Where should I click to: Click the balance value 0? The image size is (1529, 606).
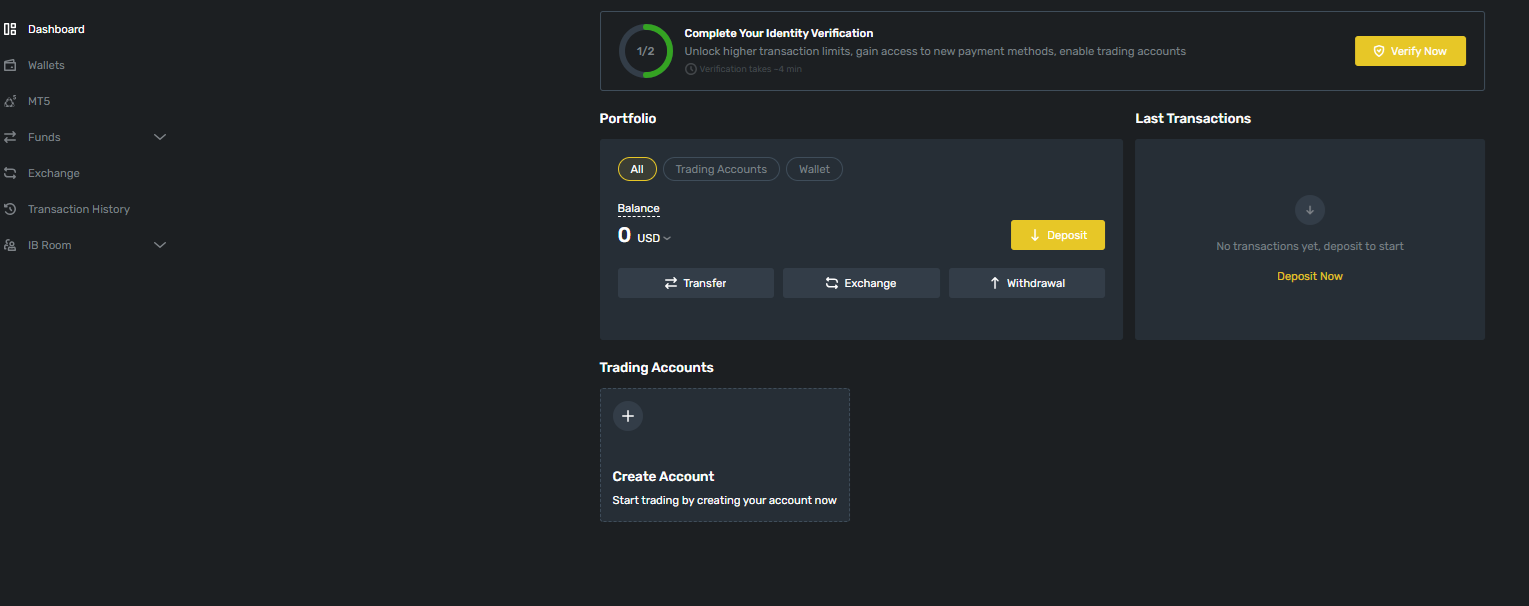tap(624, 236)
